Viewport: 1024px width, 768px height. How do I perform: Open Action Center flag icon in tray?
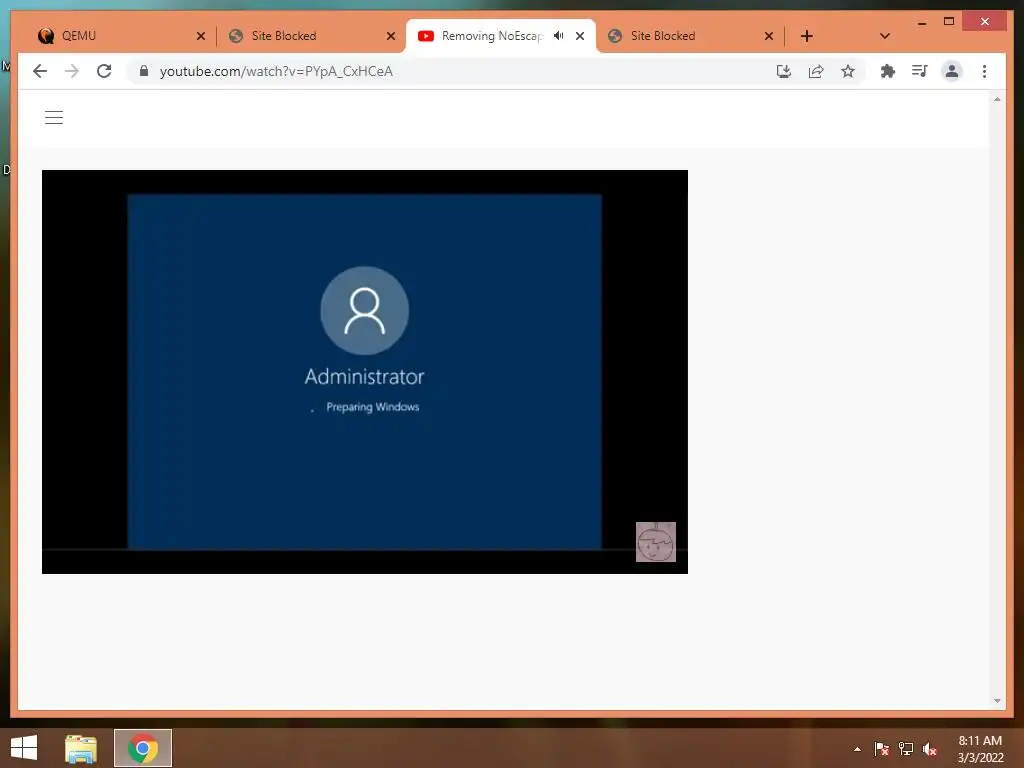point(881,749)
